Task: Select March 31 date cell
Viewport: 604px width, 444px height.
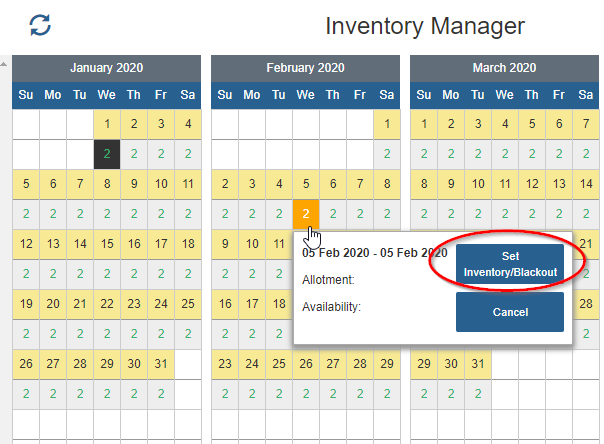Action: tap(478, 364)
